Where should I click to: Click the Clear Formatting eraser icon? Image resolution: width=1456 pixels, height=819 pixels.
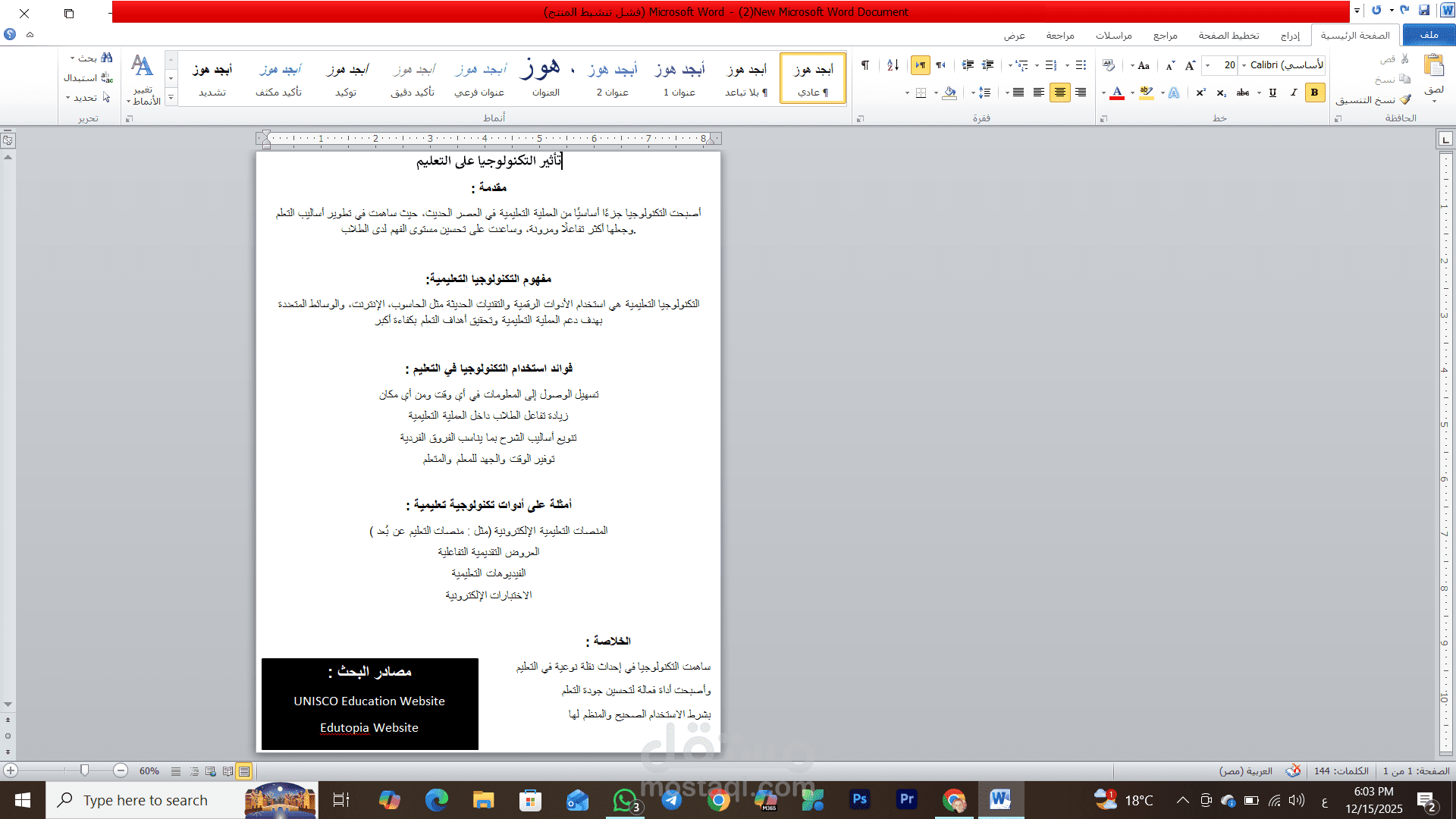tap(1109, 65)
